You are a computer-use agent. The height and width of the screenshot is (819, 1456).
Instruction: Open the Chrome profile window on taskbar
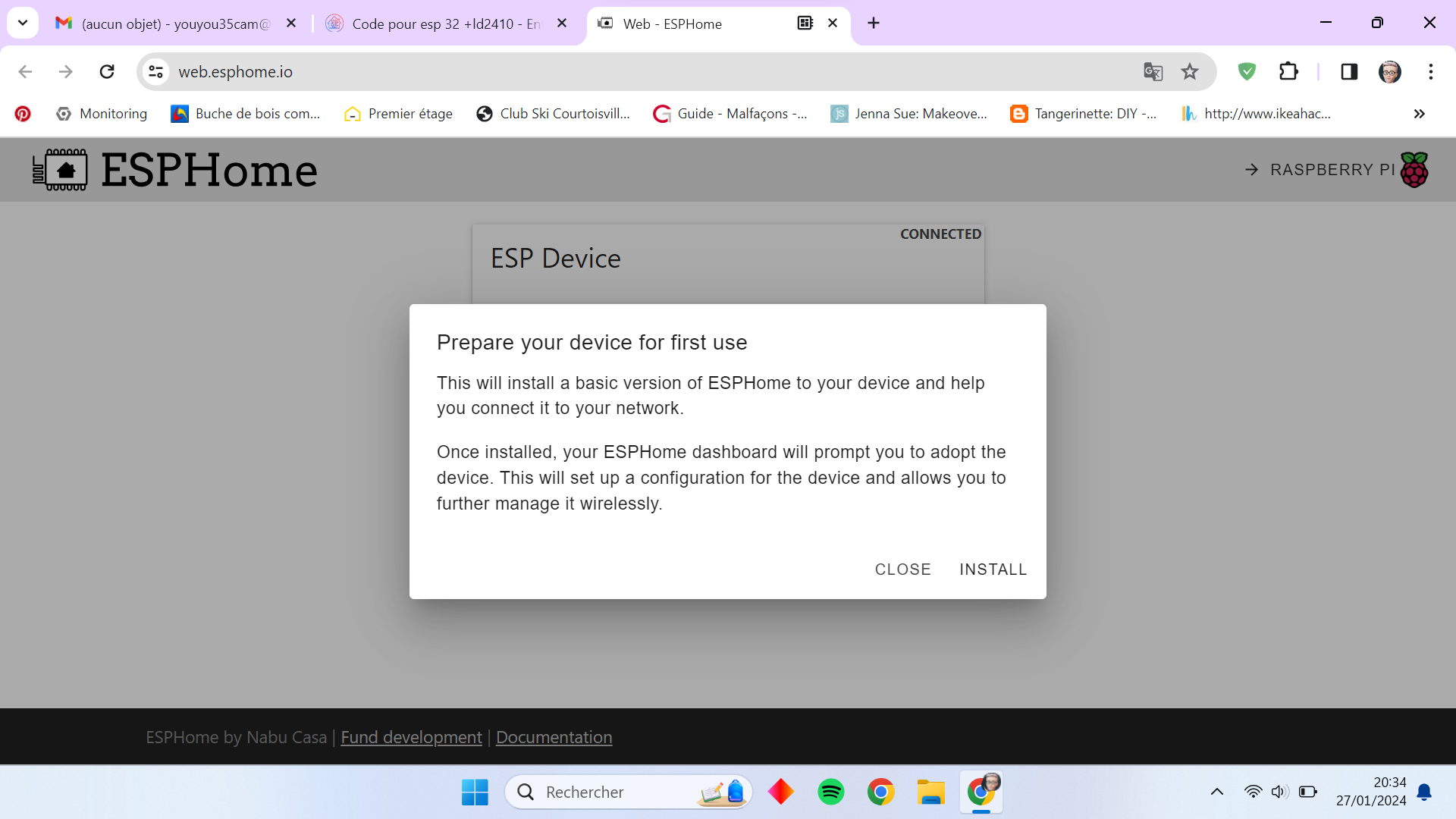[x=981, y=792]
